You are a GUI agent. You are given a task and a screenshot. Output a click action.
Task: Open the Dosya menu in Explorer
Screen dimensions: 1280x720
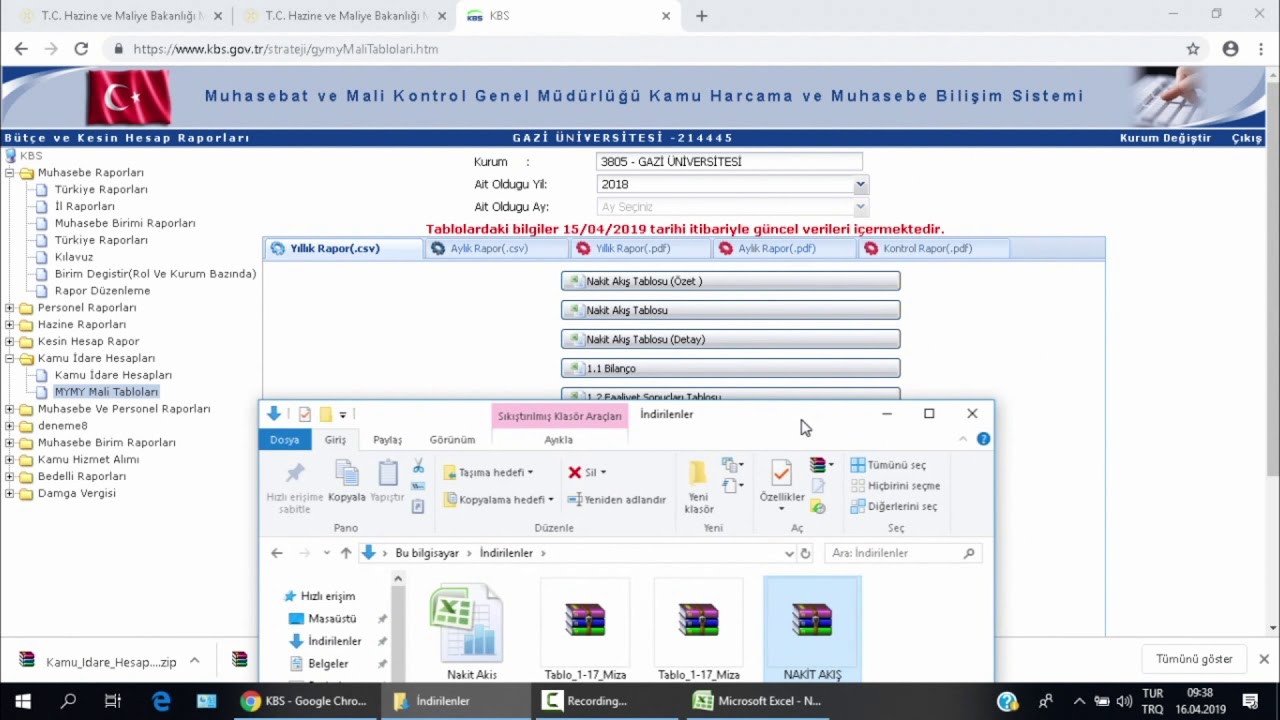point(284,439)
